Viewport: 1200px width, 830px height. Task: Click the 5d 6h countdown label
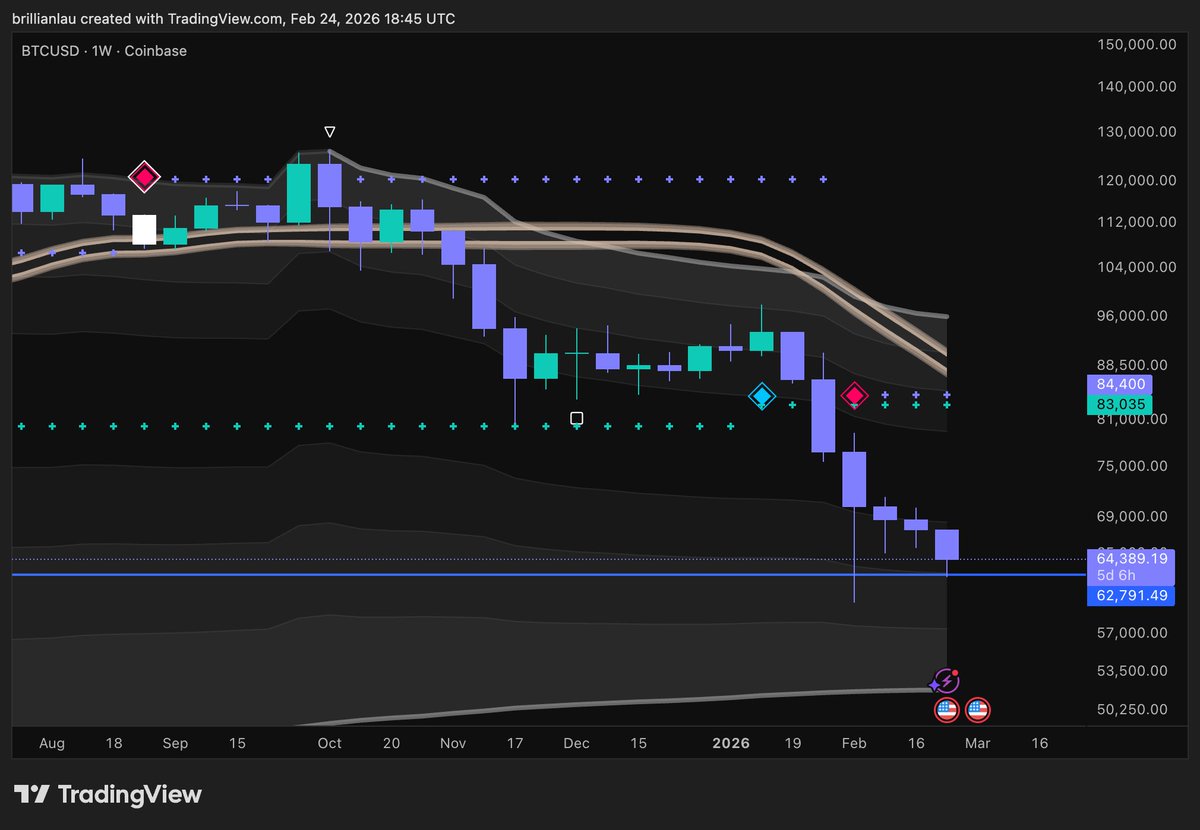tap(1116, 576)
